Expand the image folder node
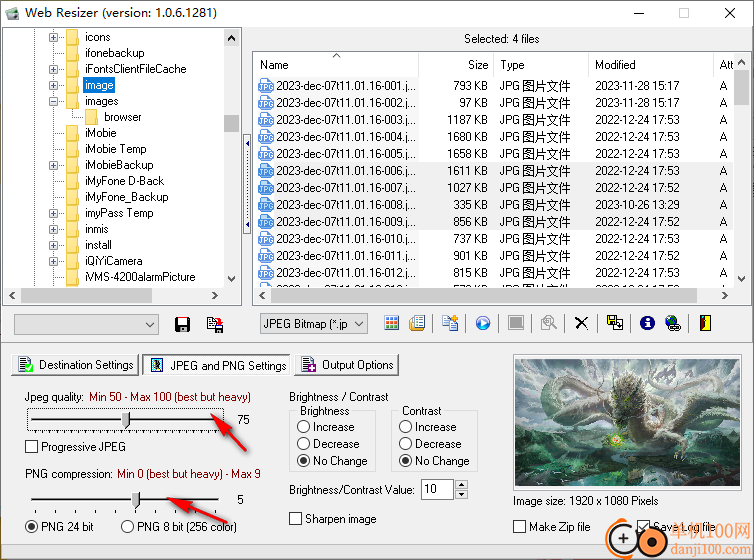Viewport: 754px width, 560px height. pyautogui.click(x=53, y=85)
